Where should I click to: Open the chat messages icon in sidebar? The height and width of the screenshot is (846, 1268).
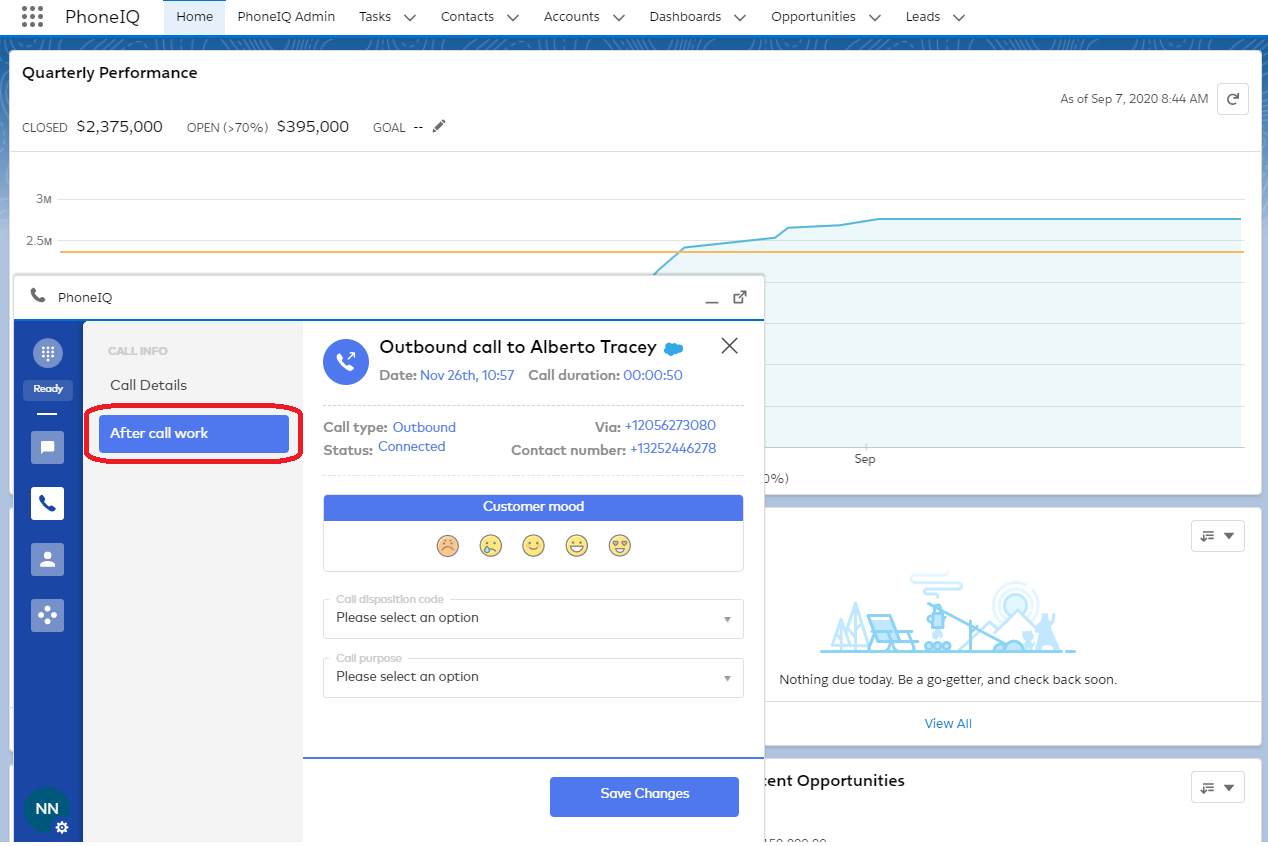click(x=47, y=448)
